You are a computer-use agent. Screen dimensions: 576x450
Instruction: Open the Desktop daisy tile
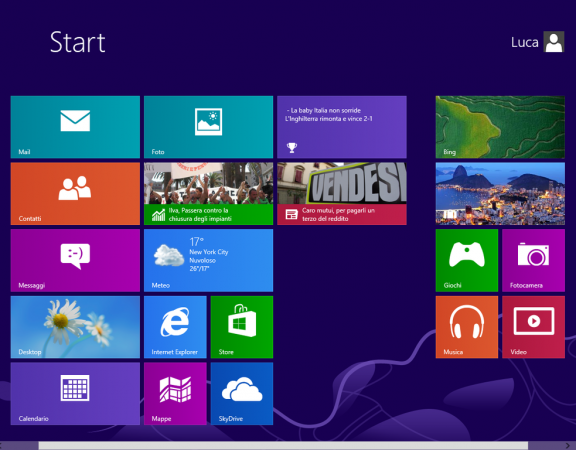coord(75,327)
